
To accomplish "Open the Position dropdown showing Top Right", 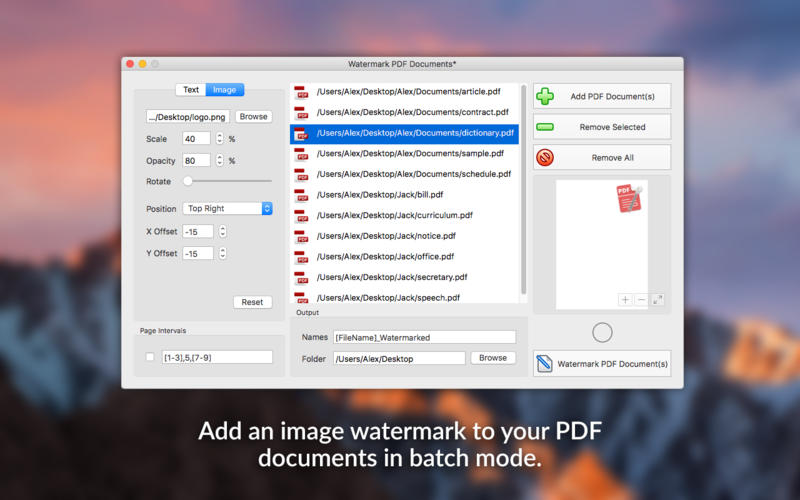I will [227, 209].
